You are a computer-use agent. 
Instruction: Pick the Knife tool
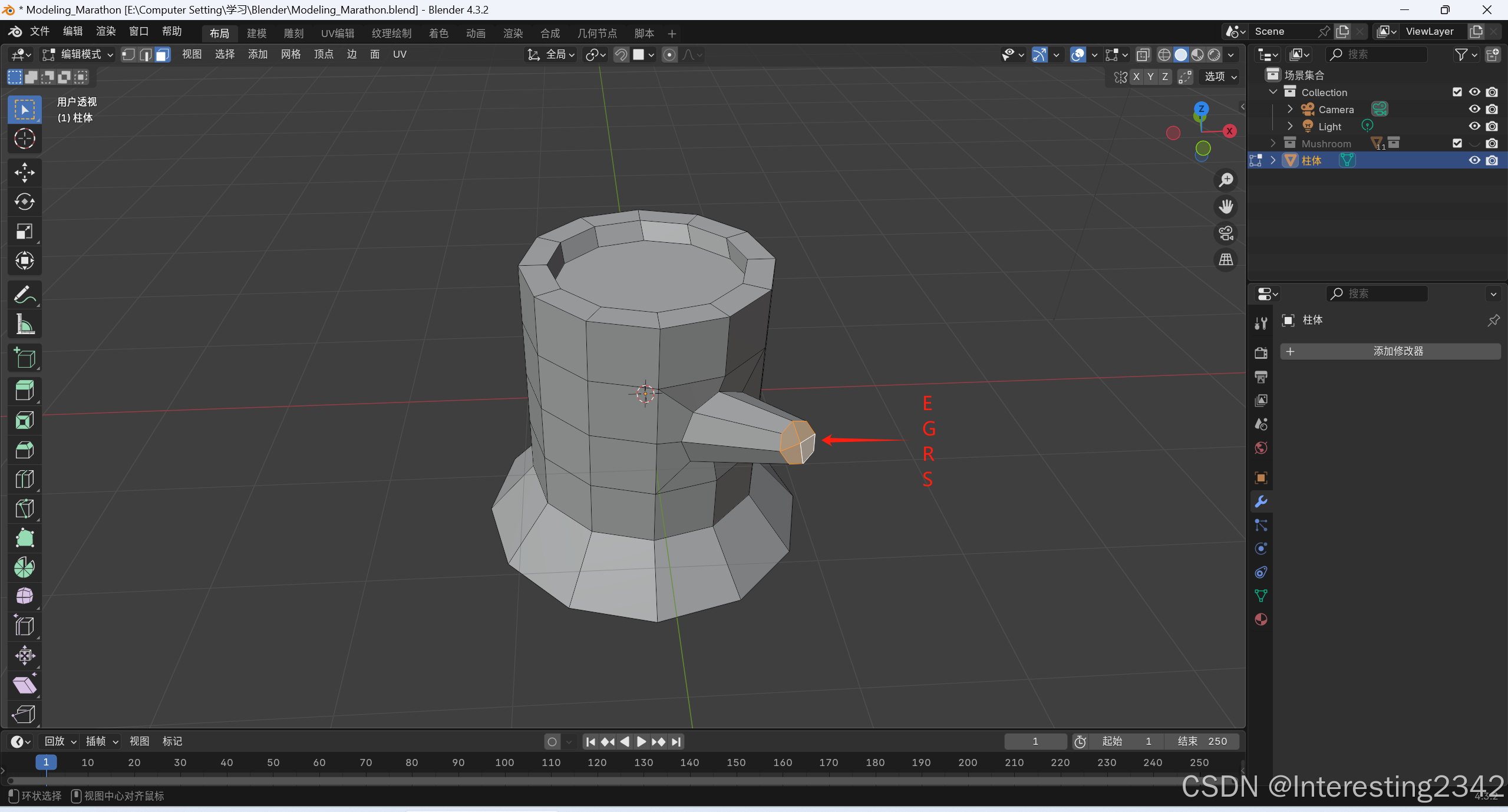24,509
